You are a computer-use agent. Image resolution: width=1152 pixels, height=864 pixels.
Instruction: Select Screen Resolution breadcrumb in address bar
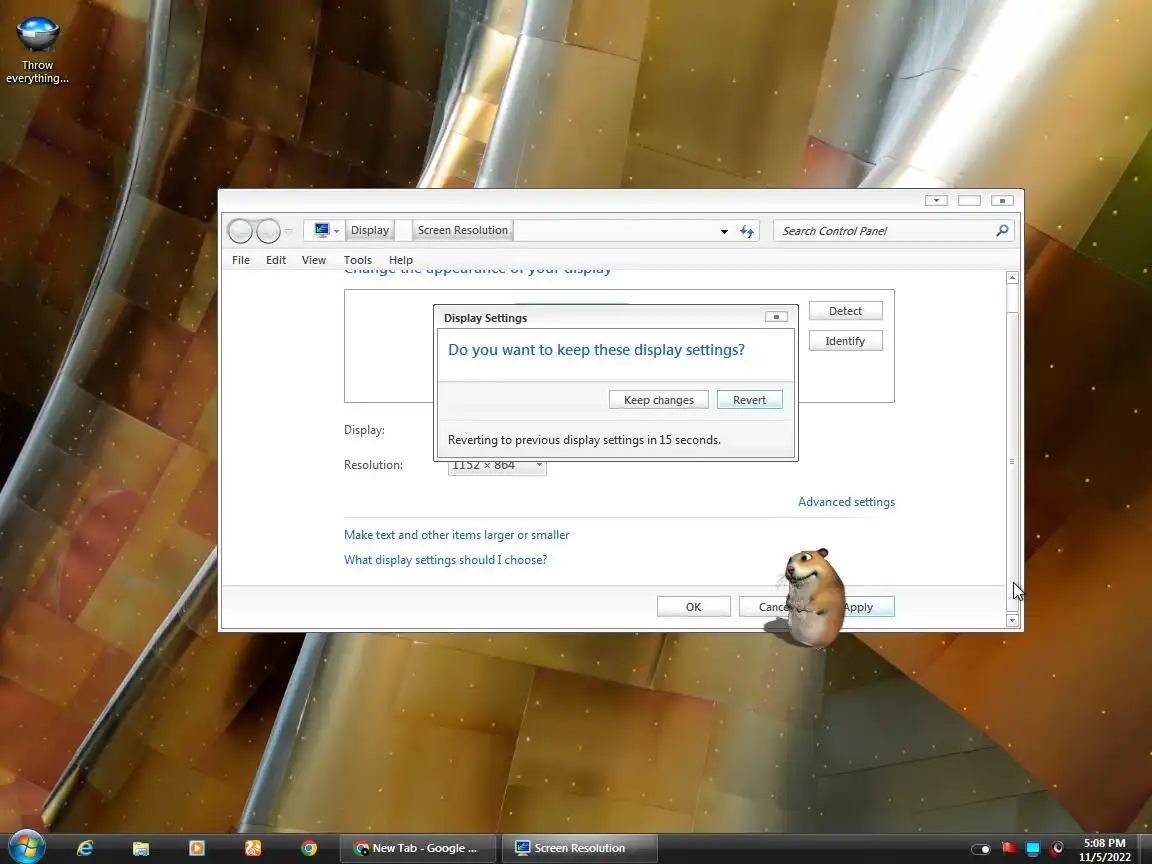(x=463, y=230)
